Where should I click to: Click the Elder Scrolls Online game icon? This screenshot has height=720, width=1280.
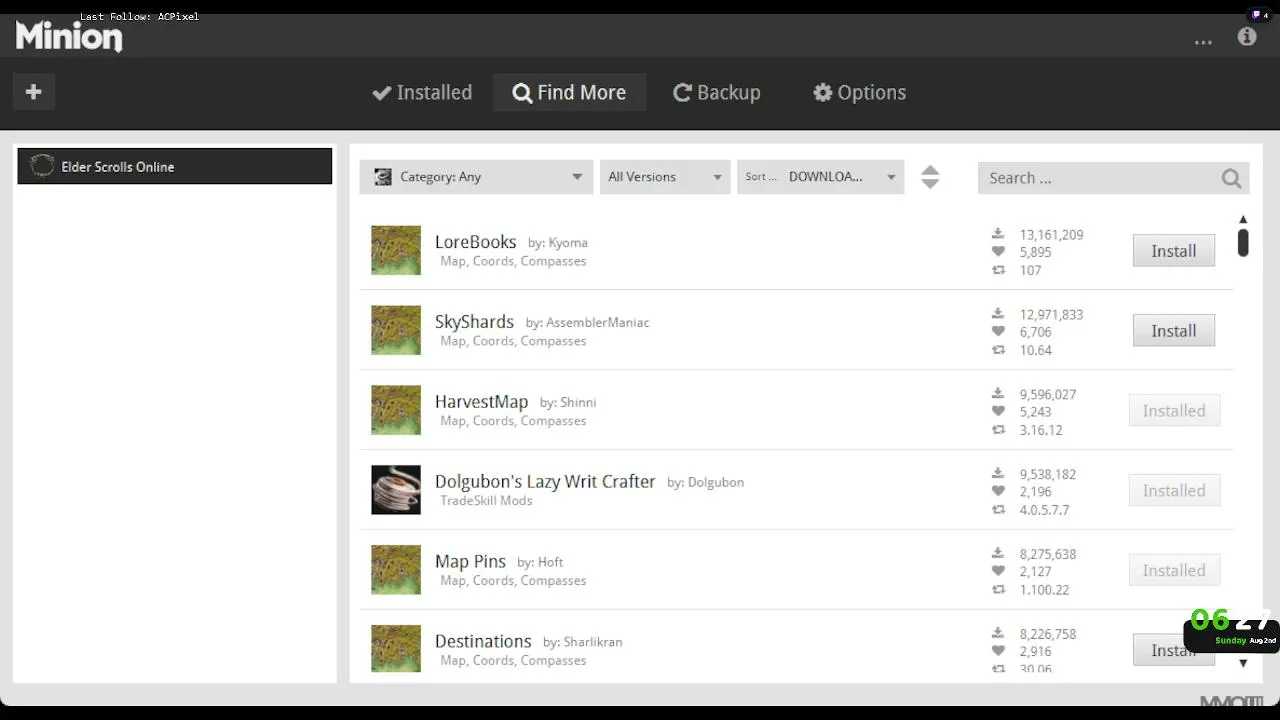pyautogui.click(x=42, y=166)
